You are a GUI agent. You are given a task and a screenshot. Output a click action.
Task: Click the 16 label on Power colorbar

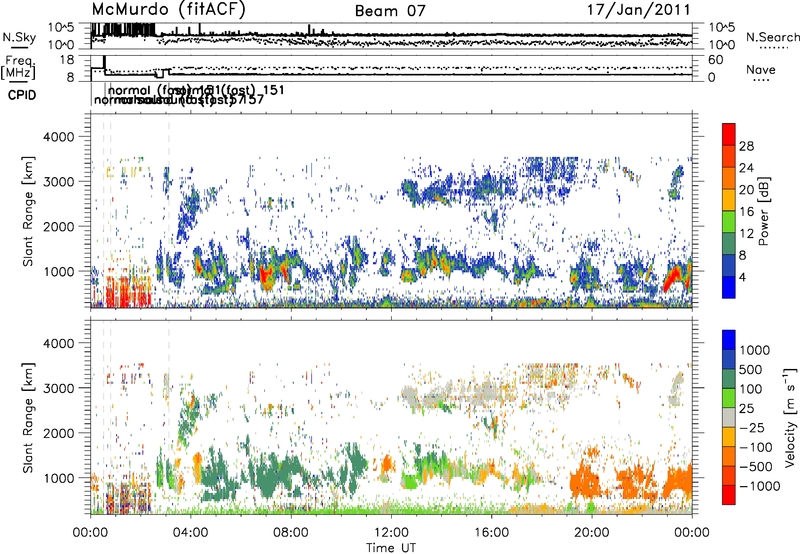(746, 212)
